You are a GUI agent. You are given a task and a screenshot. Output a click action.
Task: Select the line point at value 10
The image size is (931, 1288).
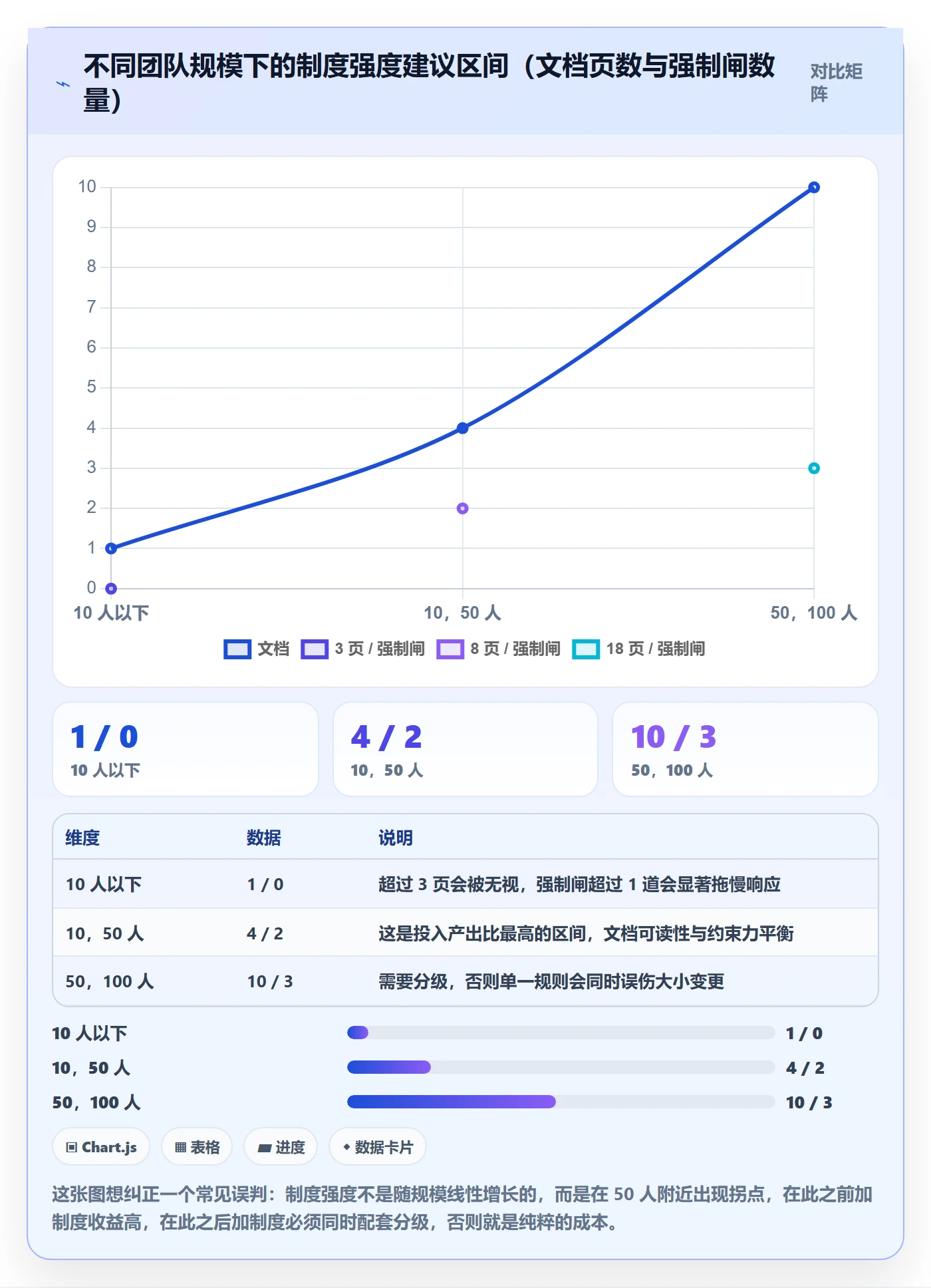(x=813, y=188)
